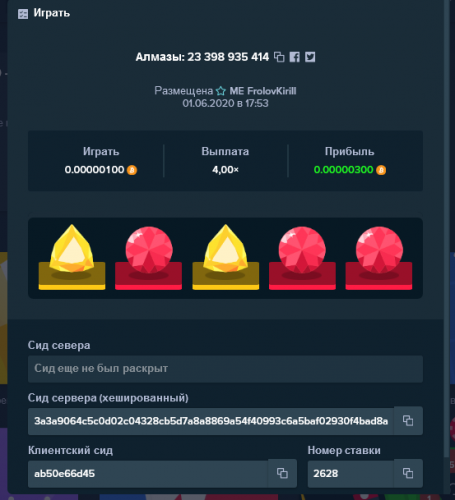This screenshot has width=455, height=500.
Task: Select the last red gem tile
Action: [379, 257]
